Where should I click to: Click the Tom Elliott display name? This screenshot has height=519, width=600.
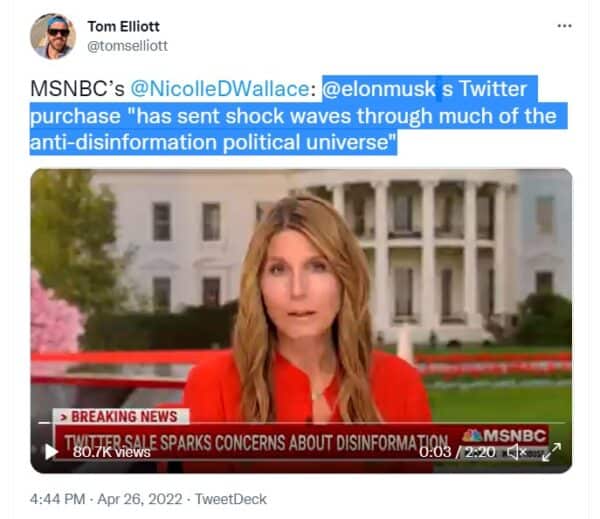click(124, 26)
